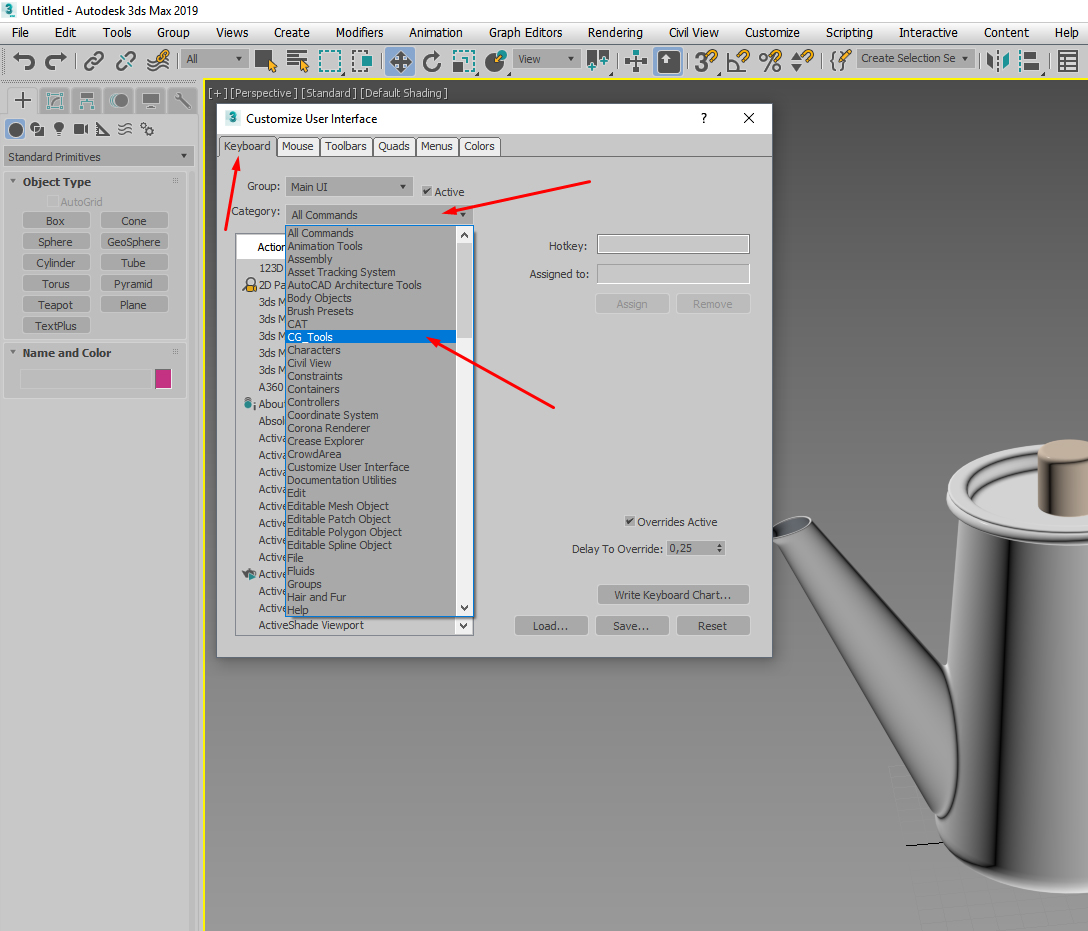Uncheck the Active checkbox beside Group
Image resolution: width=1088 pixels, height=931 pixels.
pos(427,191)
